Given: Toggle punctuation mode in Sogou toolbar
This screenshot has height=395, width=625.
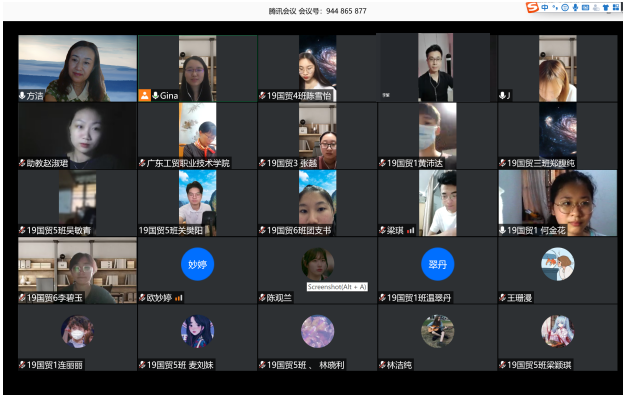Looking at the screenshot, I should (x=555, y=8).
